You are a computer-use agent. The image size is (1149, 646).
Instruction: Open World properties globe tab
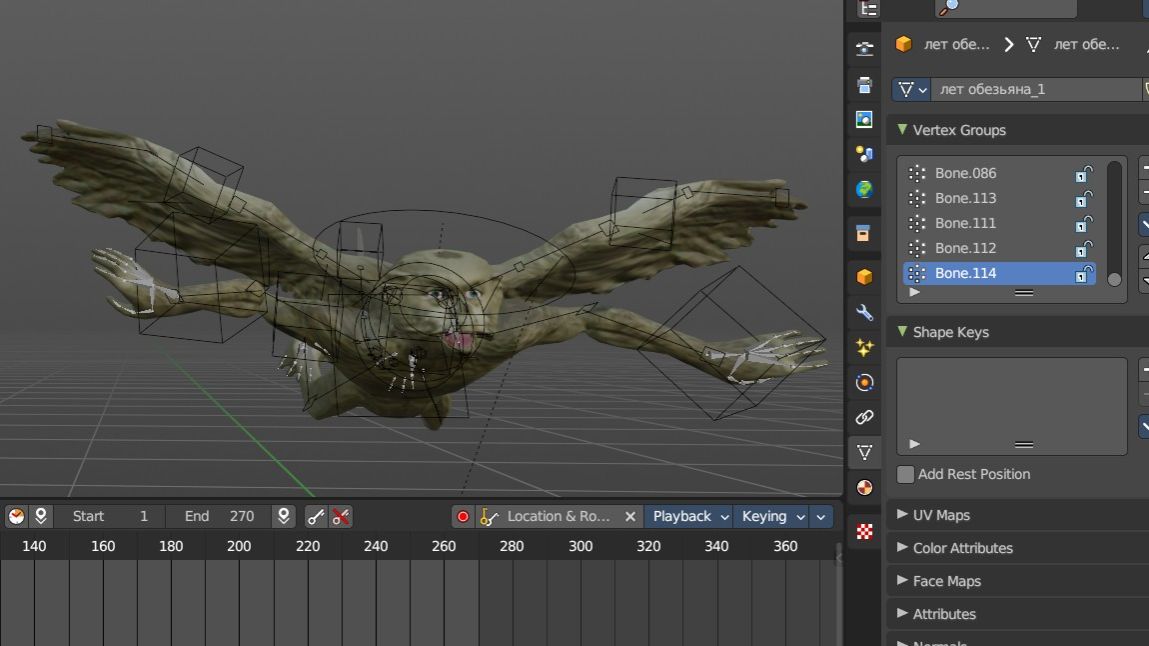tap(865, 189)
